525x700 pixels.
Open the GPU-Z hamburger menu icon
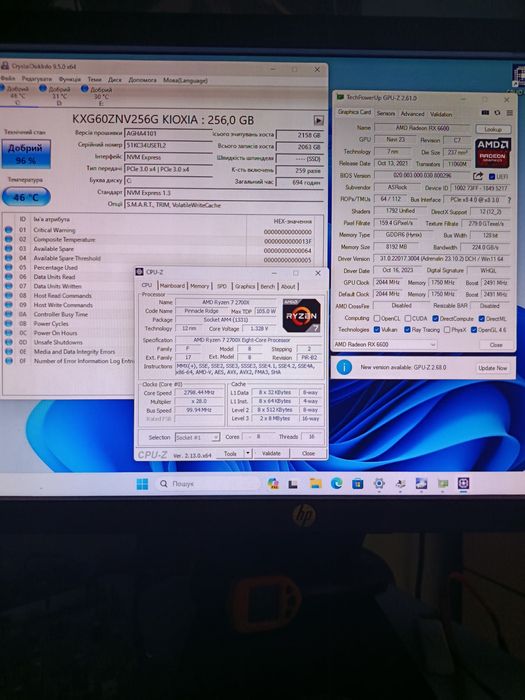point(509,113)
